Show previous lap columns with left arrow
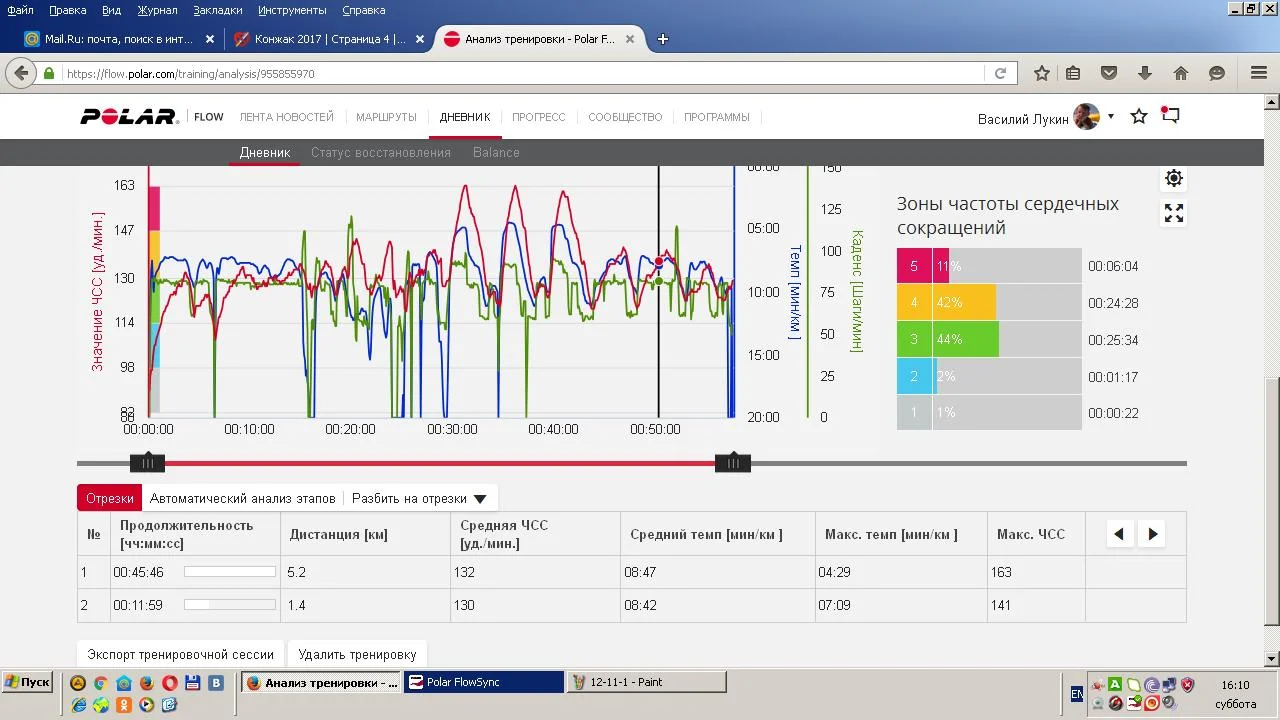 coord(1119,534)
